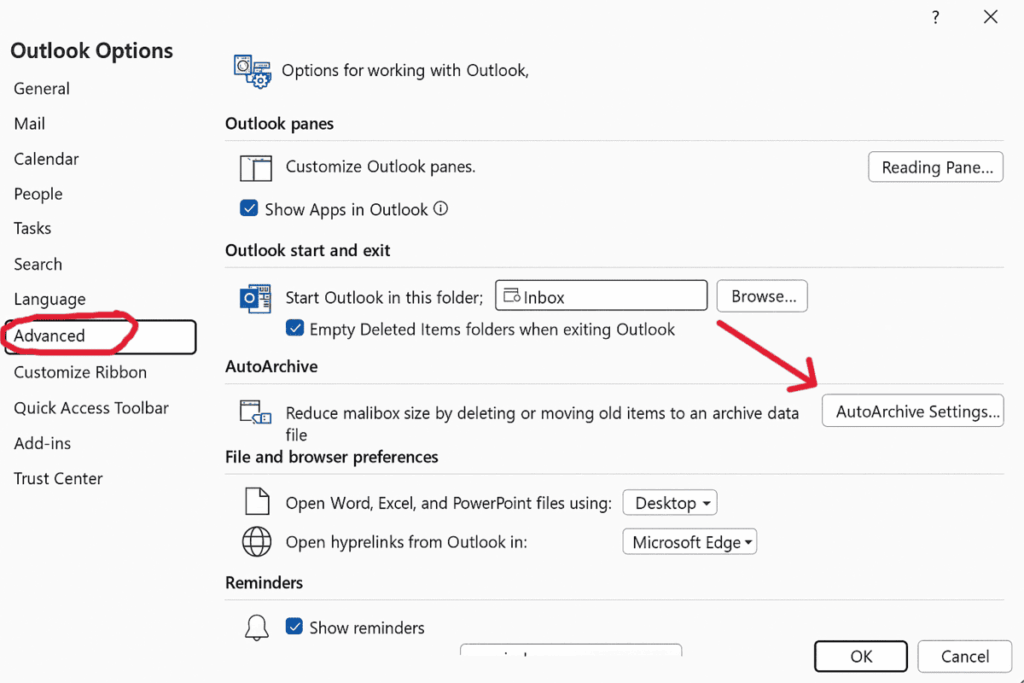
Task: Open the Microsoft Edge browser dropdown
Action: click(x=690, y=542)
